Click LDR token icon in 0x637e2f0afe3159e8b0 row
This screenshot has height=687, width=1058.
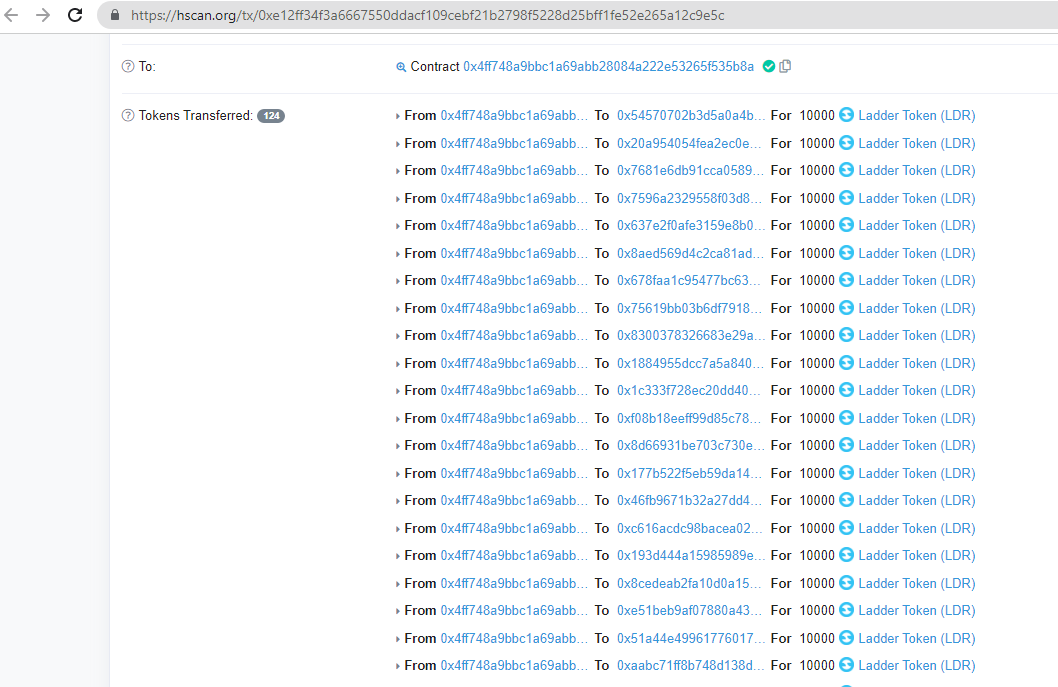click(x=846, y=225)
